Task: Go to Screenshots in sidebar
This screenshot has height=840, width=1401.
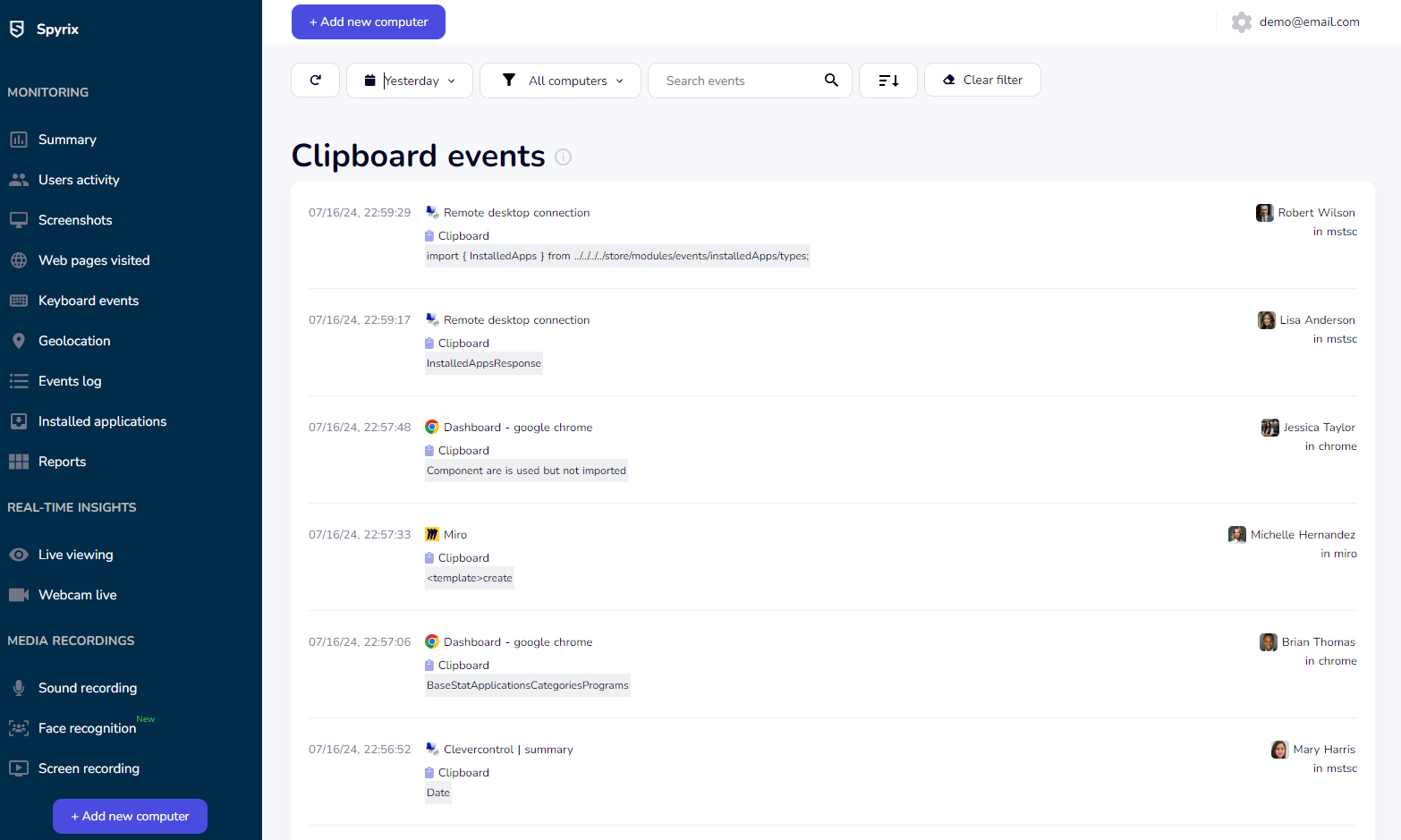Action: point(75,220)
